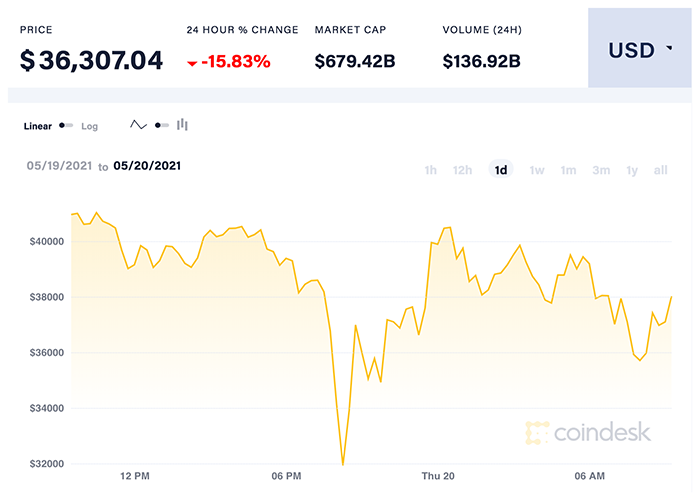Click the CoinDesk logo watermark
This screenshot has width=700, height=494.
point(589,432)
